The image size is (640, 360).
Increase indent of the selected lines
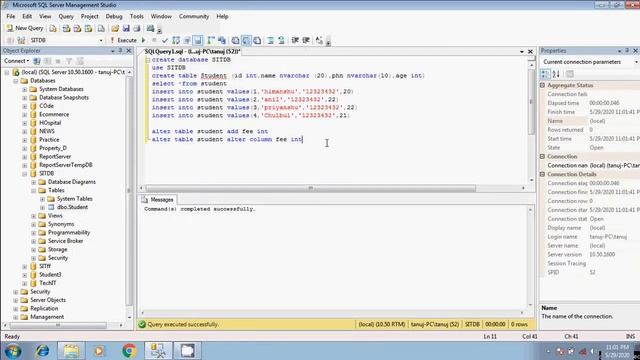[306, 40]
